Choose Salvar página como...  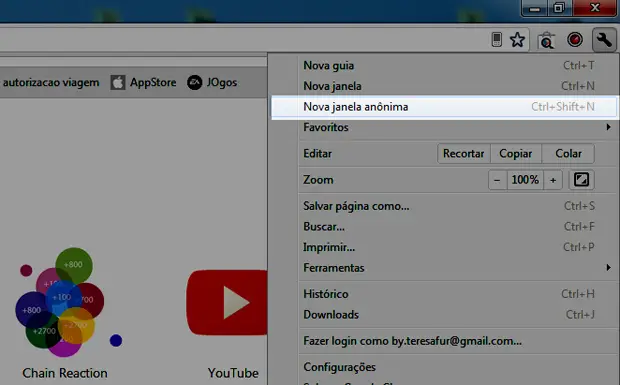[444, 206]
